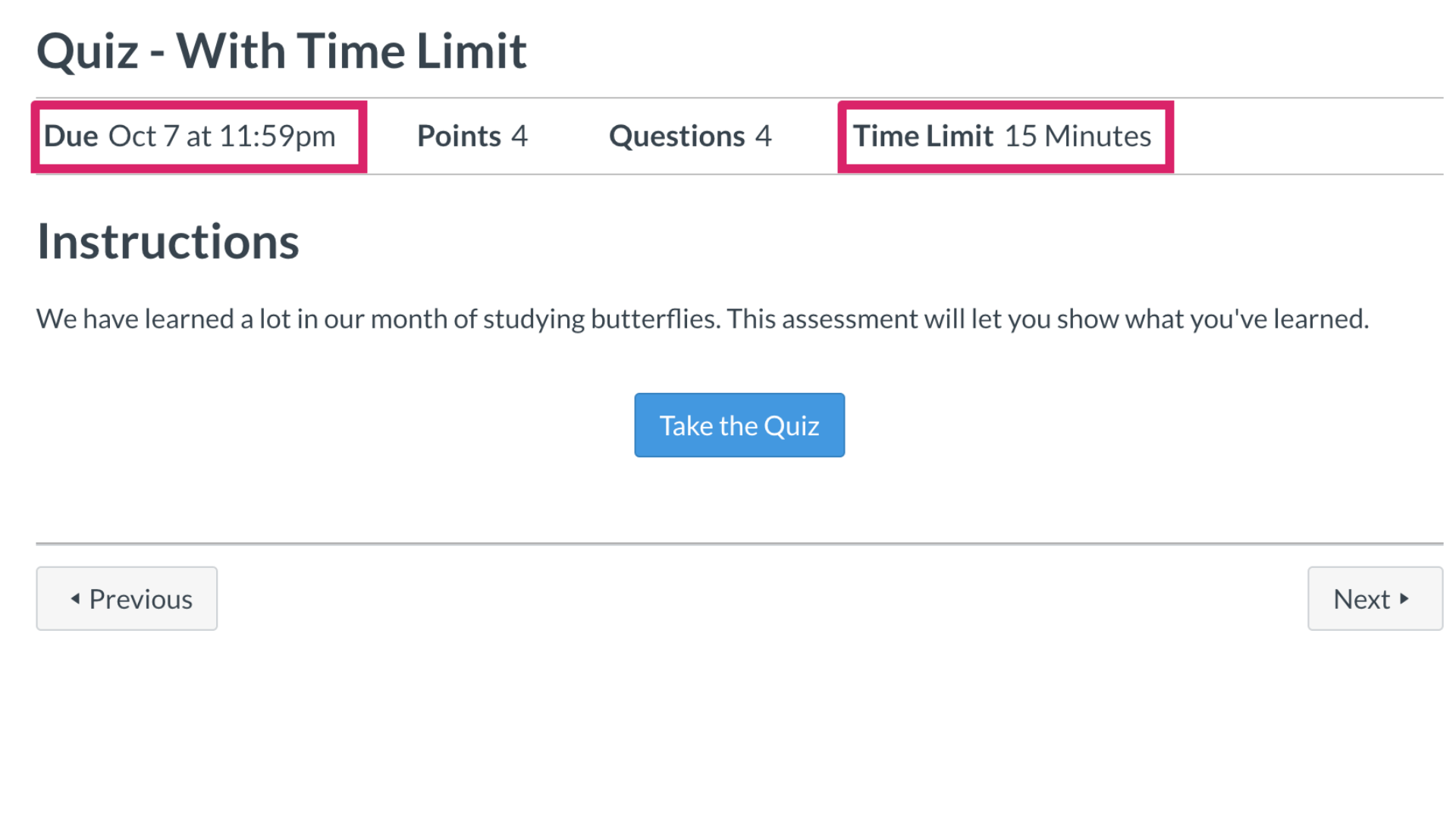
Task: Select the Previous navigation button
Action: (126, 598)
